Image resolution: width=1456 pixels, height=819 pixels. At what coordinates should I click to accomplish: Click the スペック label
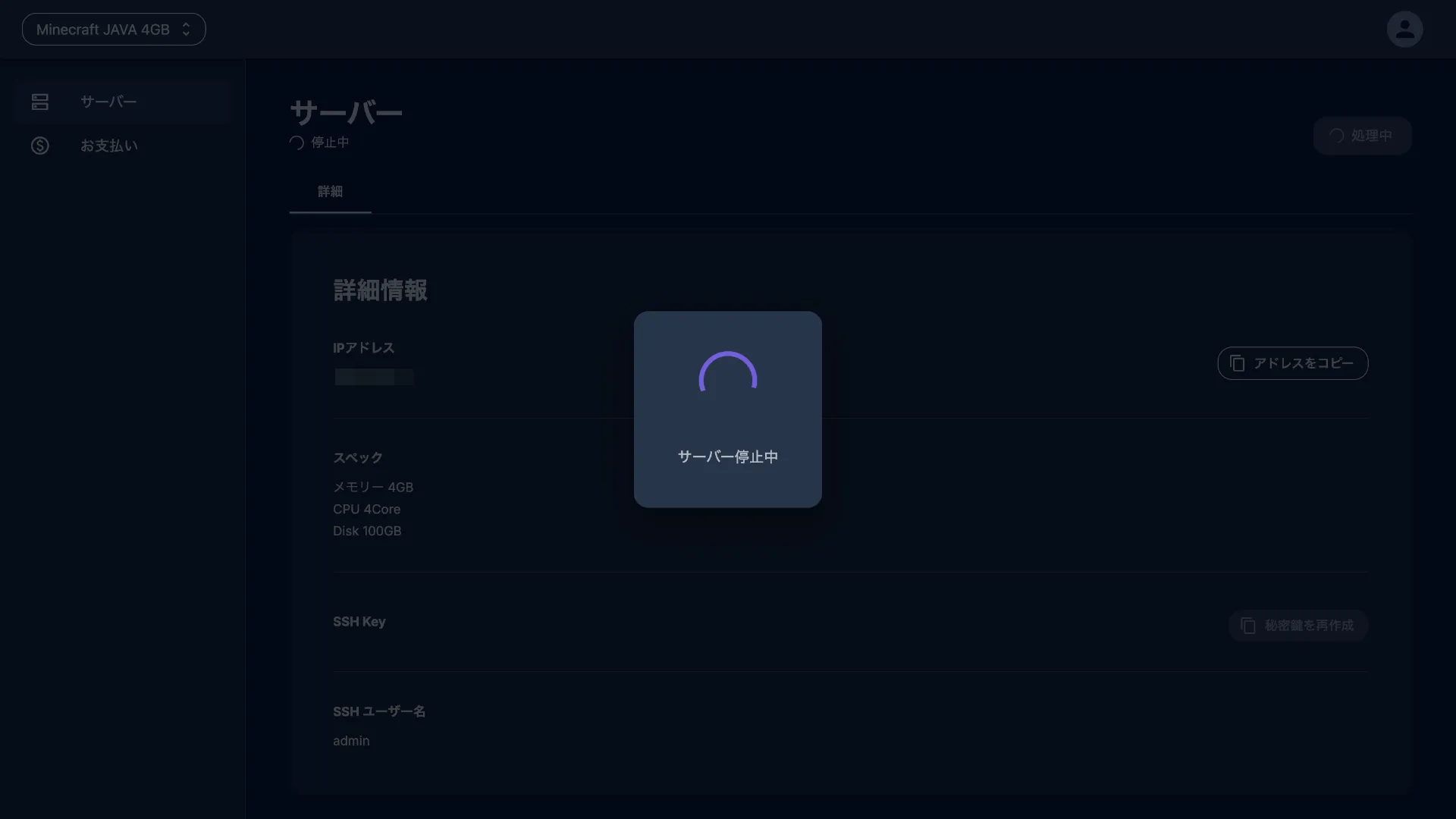click(x=358, y=458)
